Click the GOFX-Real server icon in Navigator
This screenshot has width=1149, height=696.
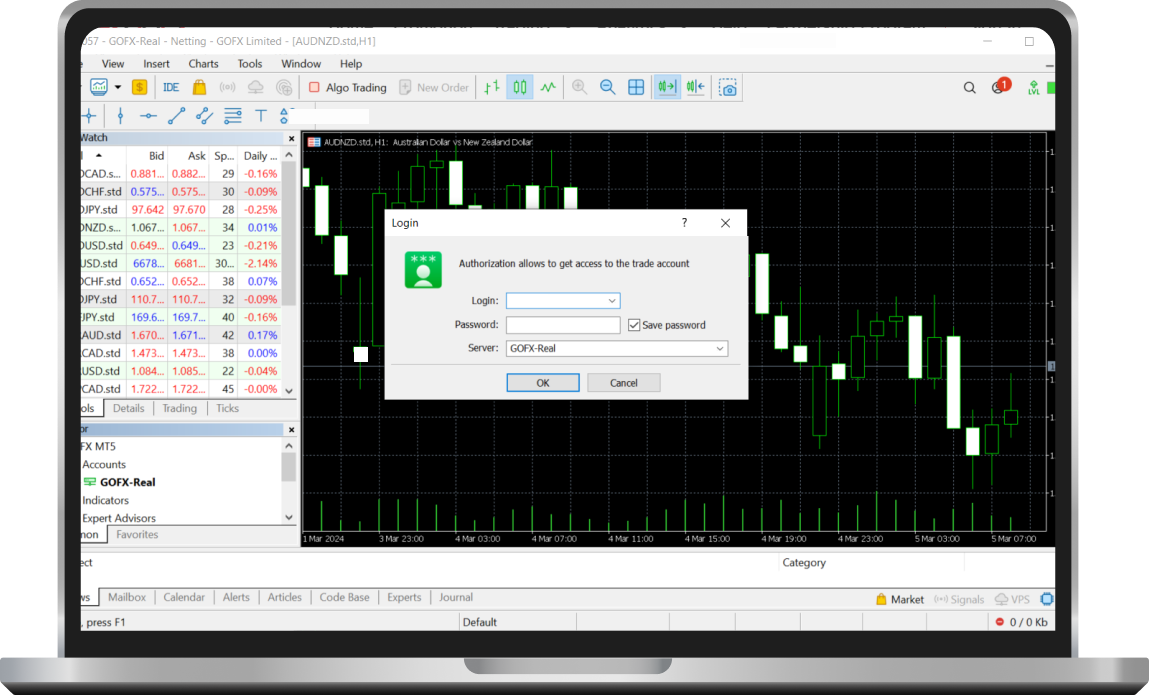pos(89,482)
